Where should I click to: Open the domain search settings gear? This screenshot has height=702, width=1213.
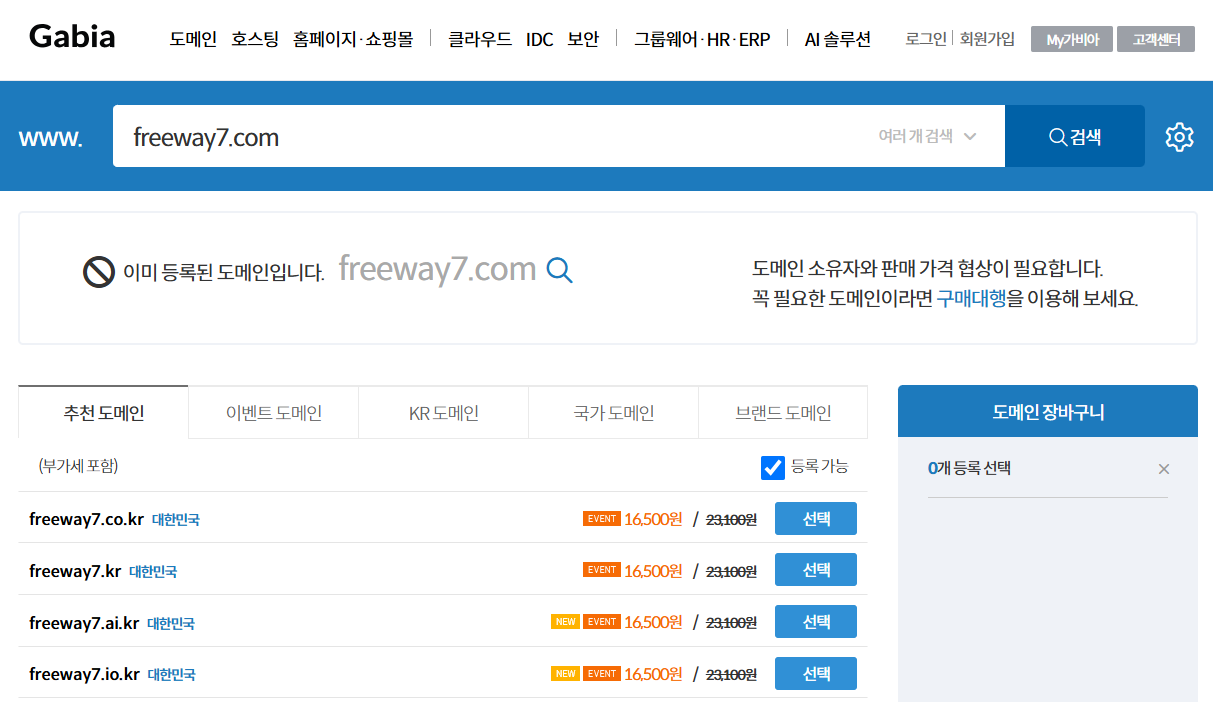point(1179,136)
